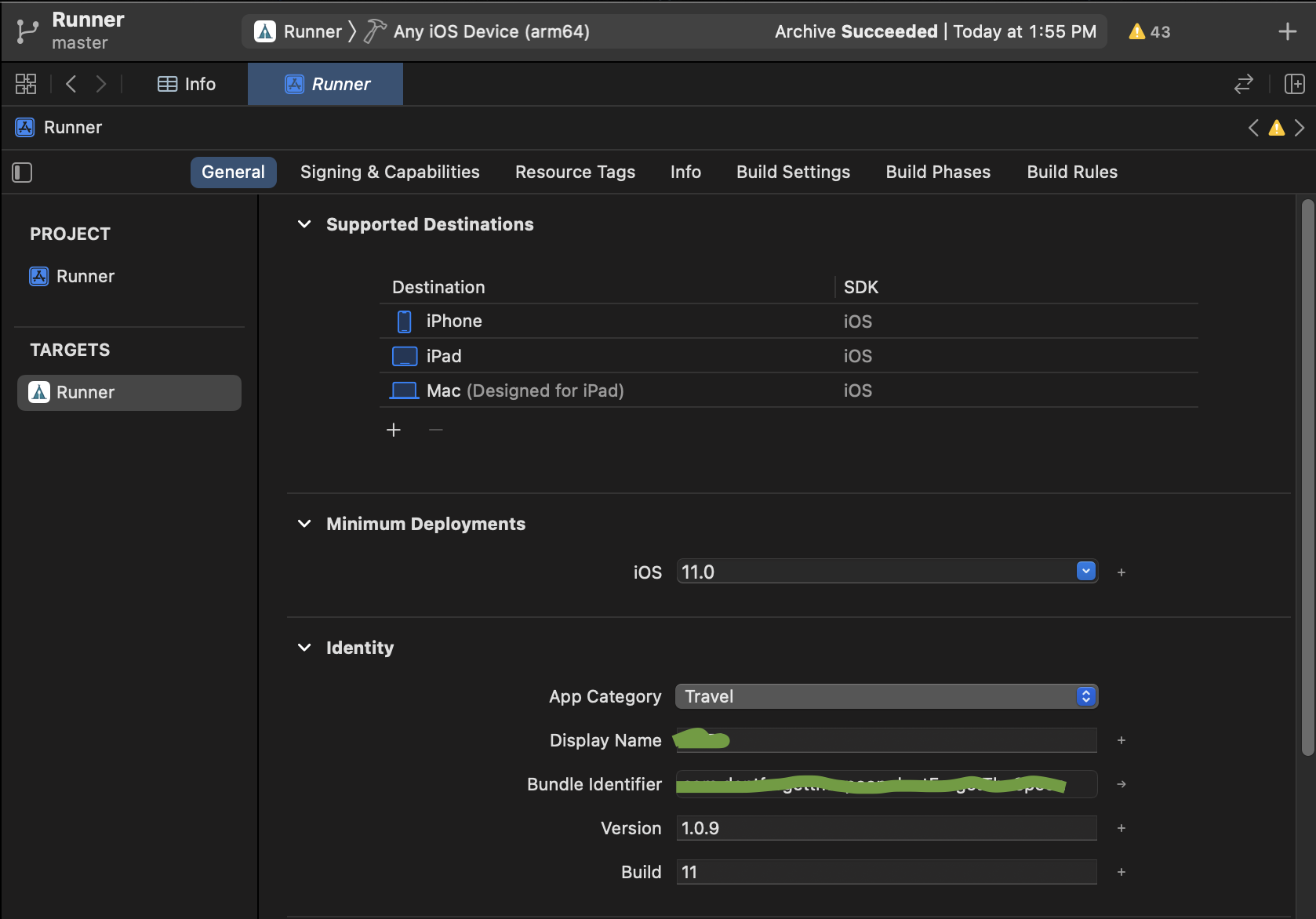
Task: Add a destination with the plus icon
Action: [x=394, y=430]
